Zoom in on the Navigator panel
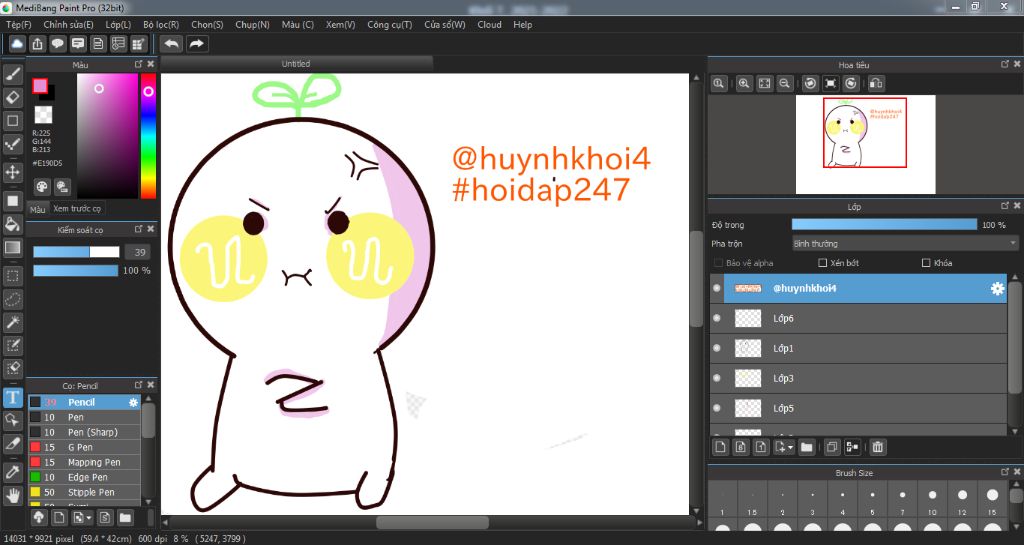 [x=744, y=84]
